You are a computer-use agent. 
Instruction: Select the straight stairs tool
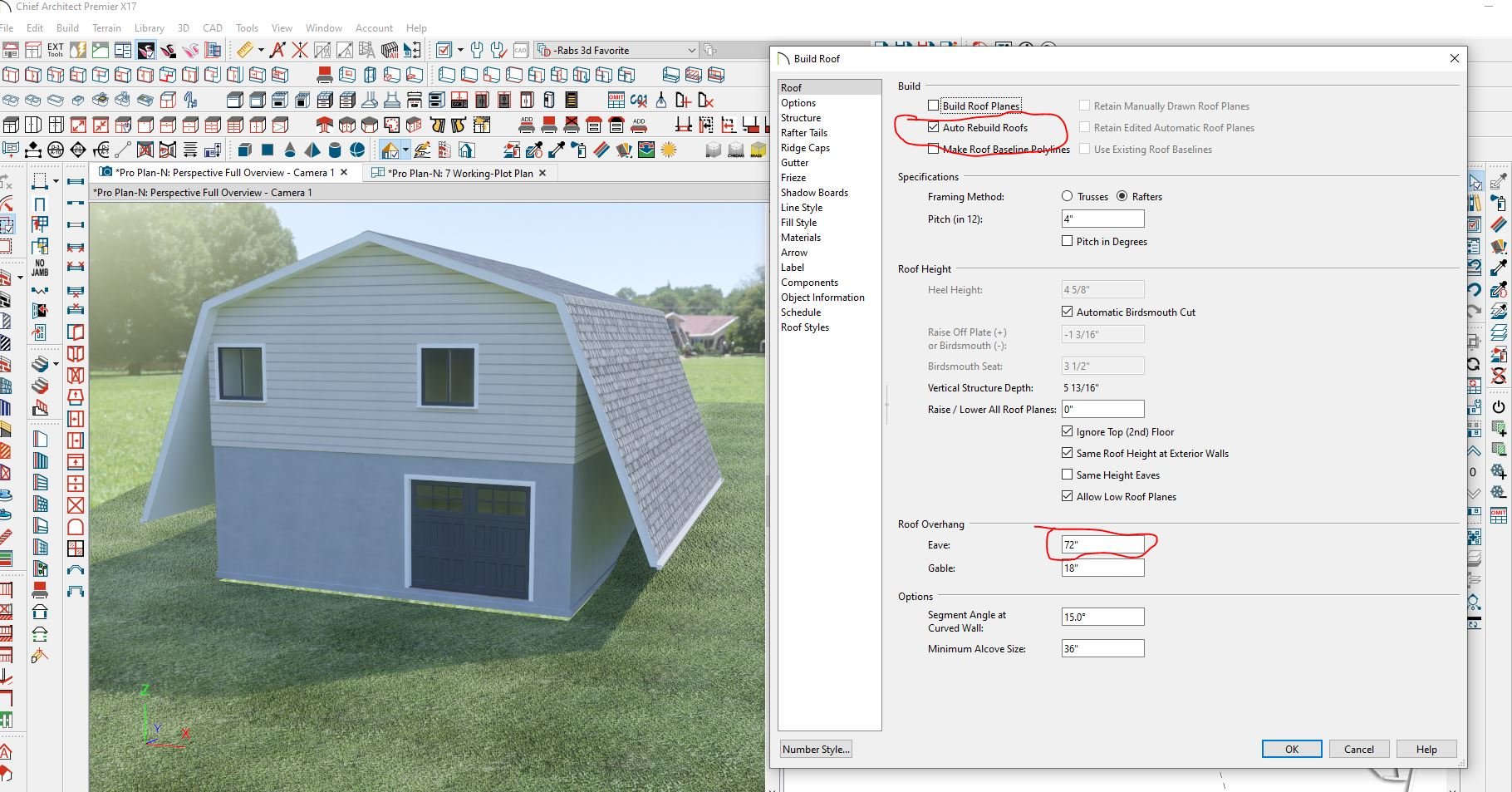coord(41,365)
